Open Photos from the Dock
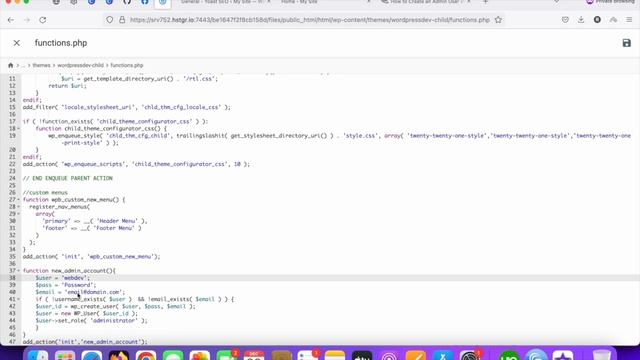Screen dimensions: 640x360 tap(200, 356)
